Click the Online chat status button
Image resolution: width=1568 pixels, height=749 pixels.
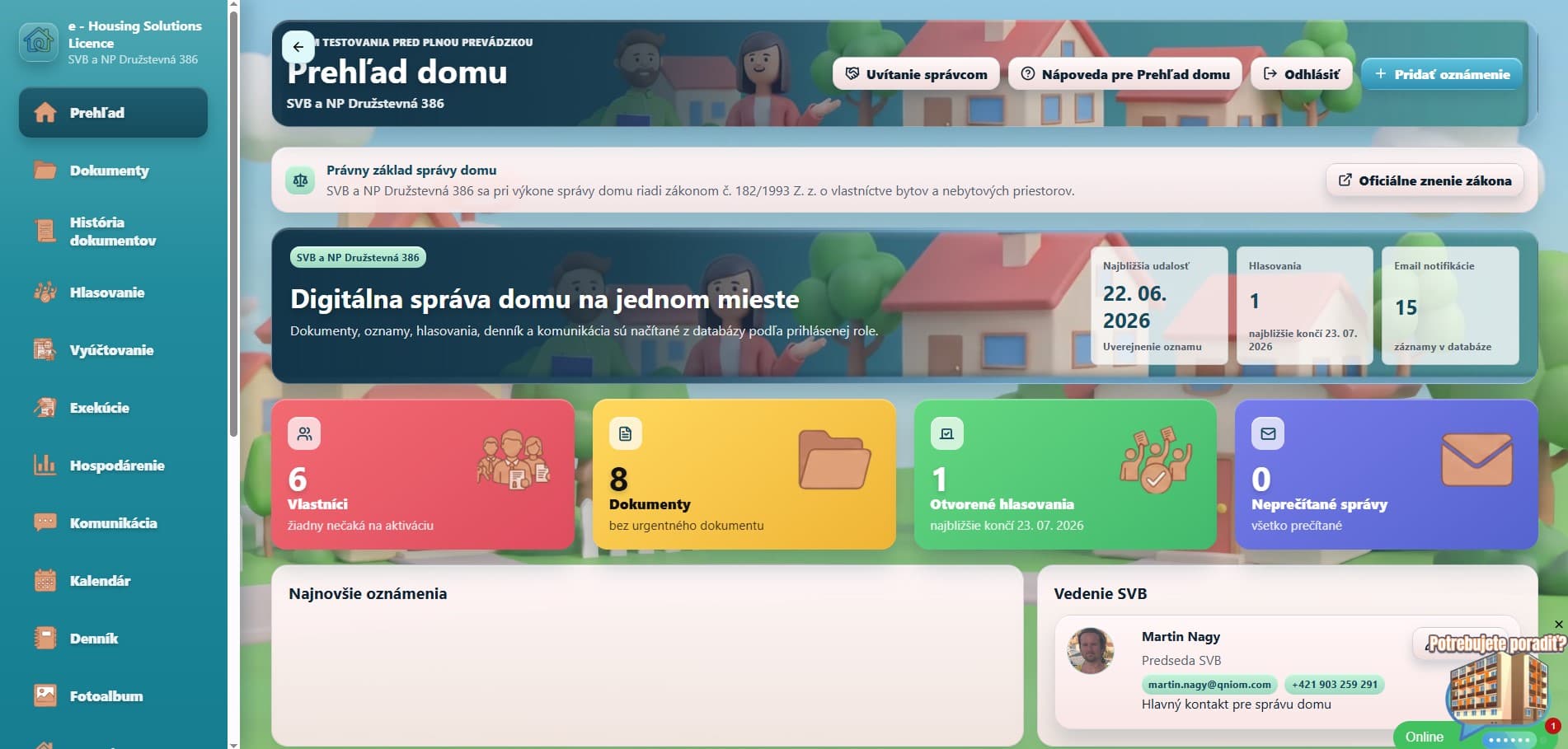click(x=1424, y=737)
